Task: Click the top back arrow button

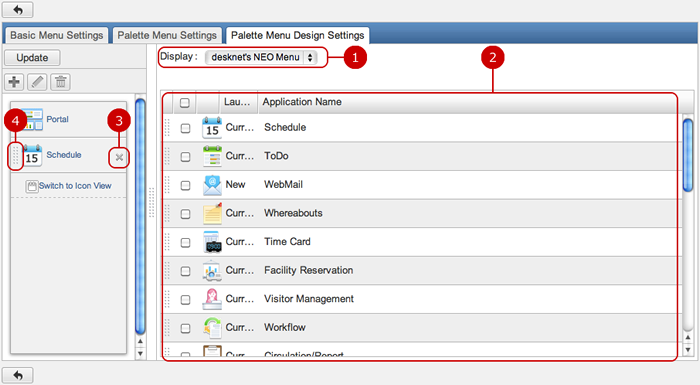Action: pyautogui.click(x=17, y=9)
